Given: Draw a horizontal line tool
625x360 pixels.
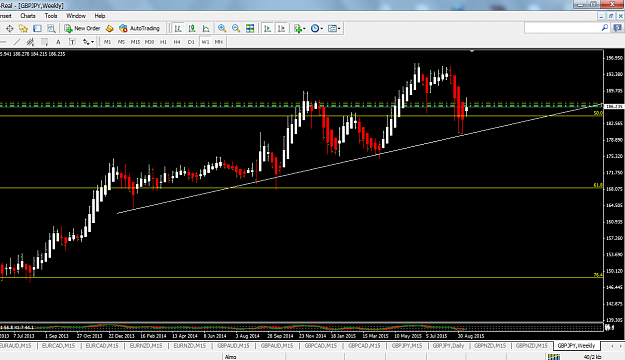Looking at the screenshot, I should pos(3,42).
